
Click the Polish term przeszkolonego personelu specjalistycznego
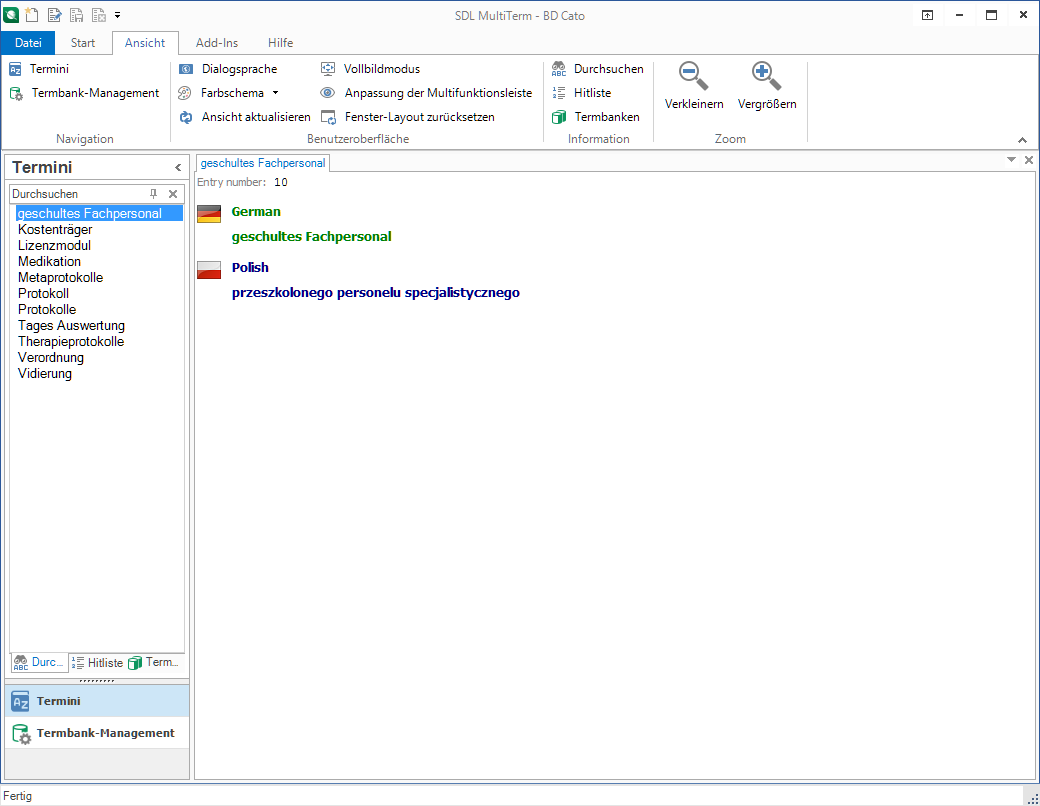pyautogui.click(x=375, y=293)
